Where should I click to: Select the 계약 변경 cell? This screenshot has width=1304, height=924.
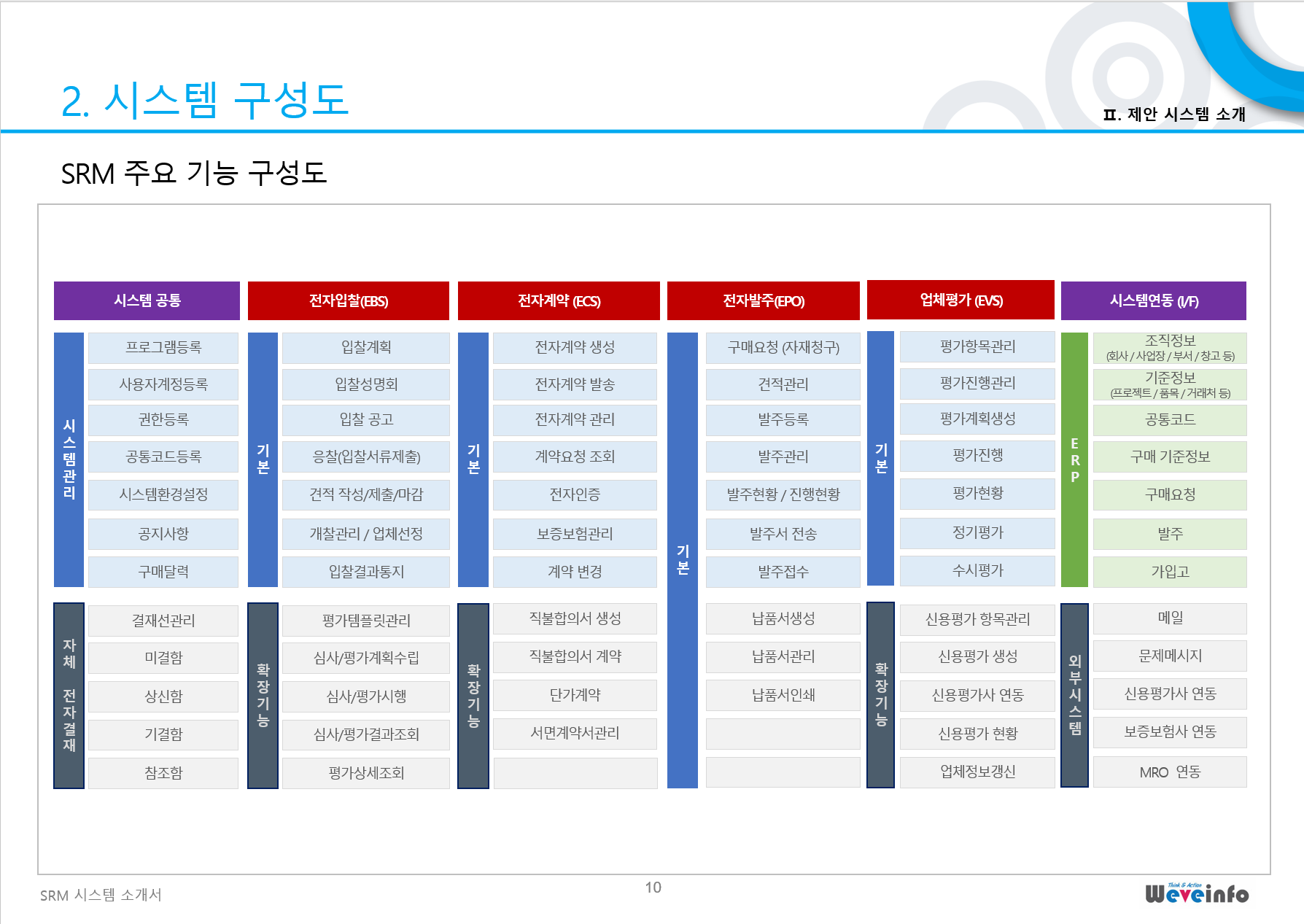coord(575,572)
